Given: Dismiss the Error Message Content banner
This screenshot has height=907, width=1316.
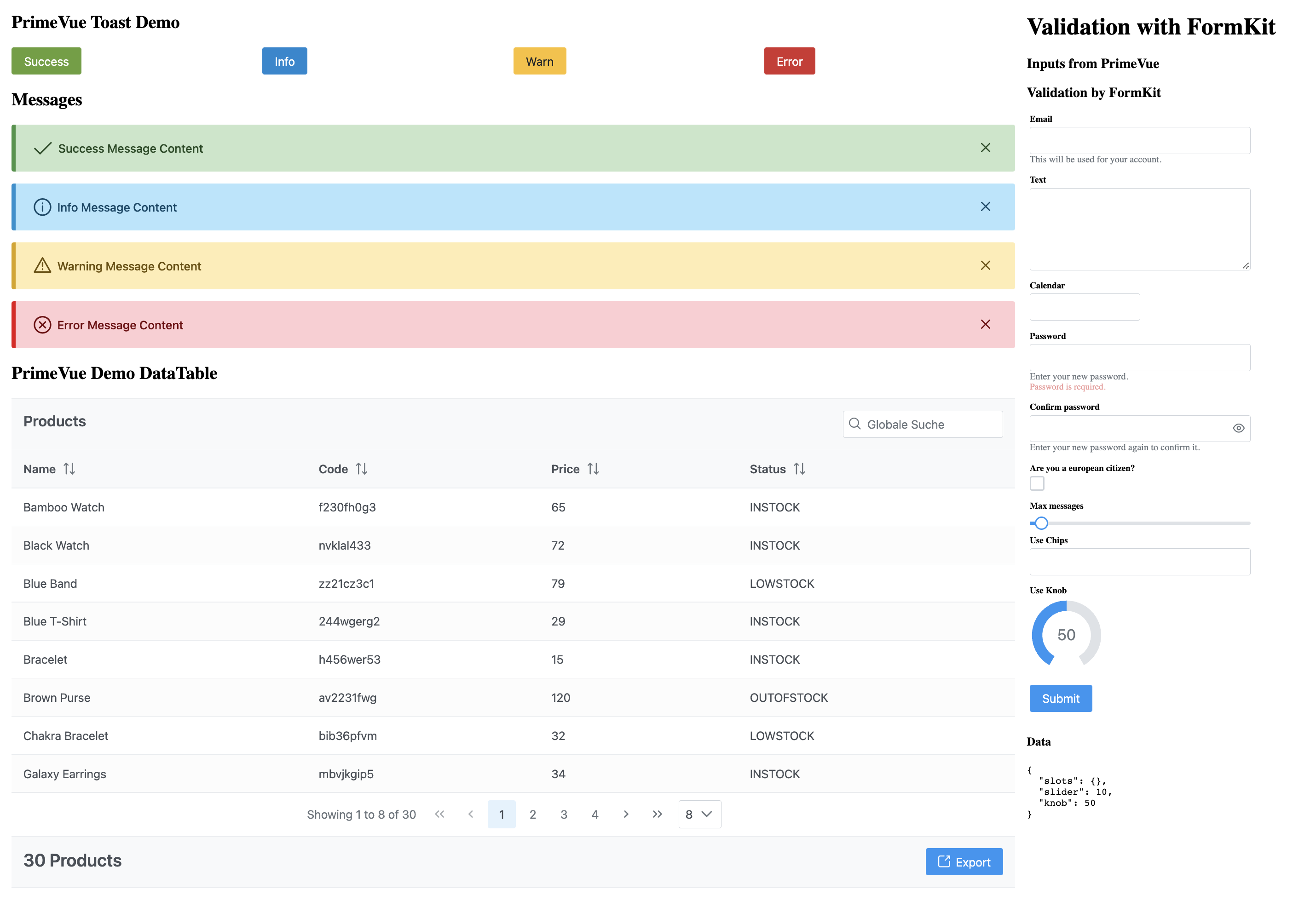Looking at the screenshot, I should click(x=985, y=325).
